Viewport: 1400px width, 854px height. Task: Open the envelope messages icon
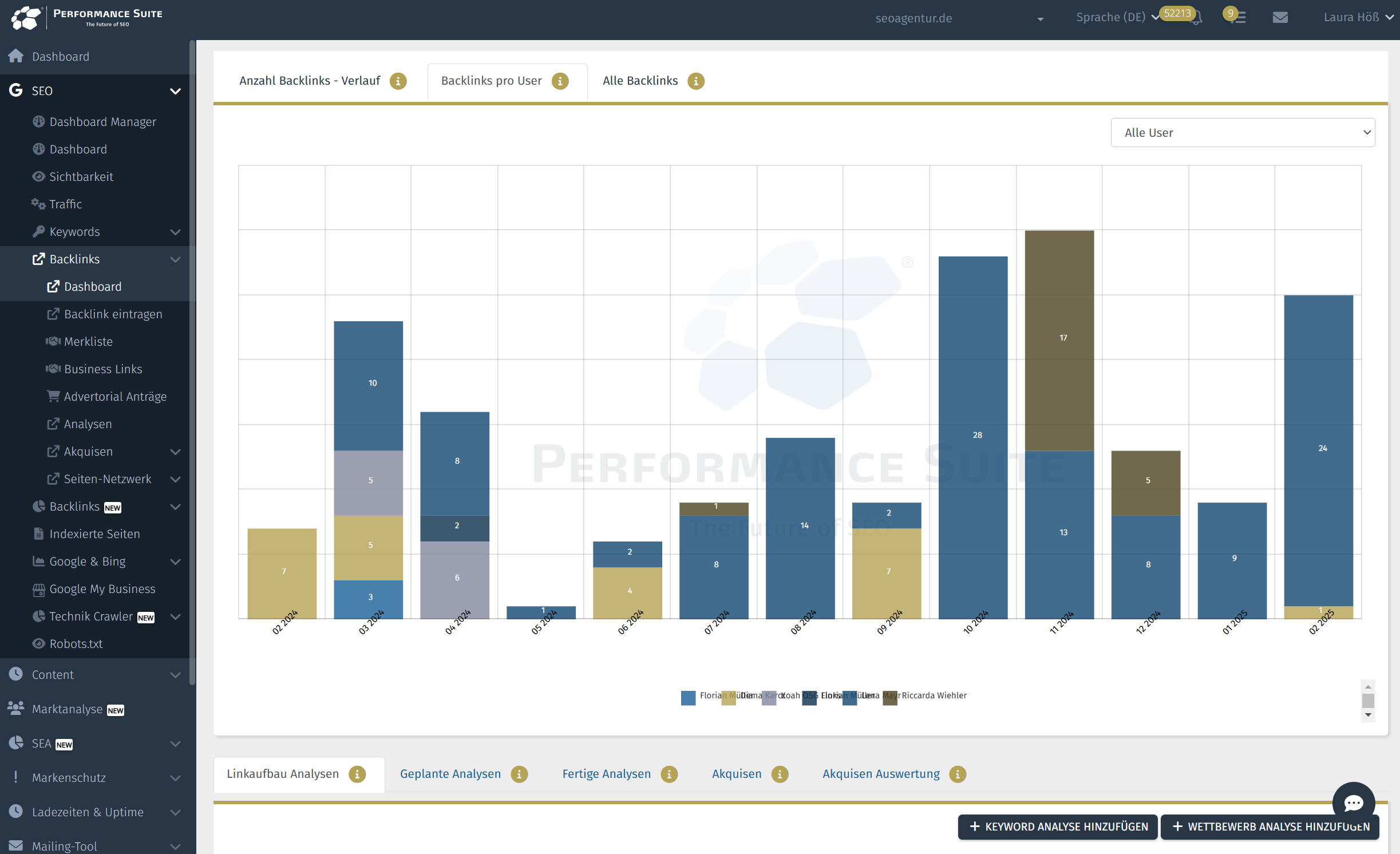click(1280, 18)
